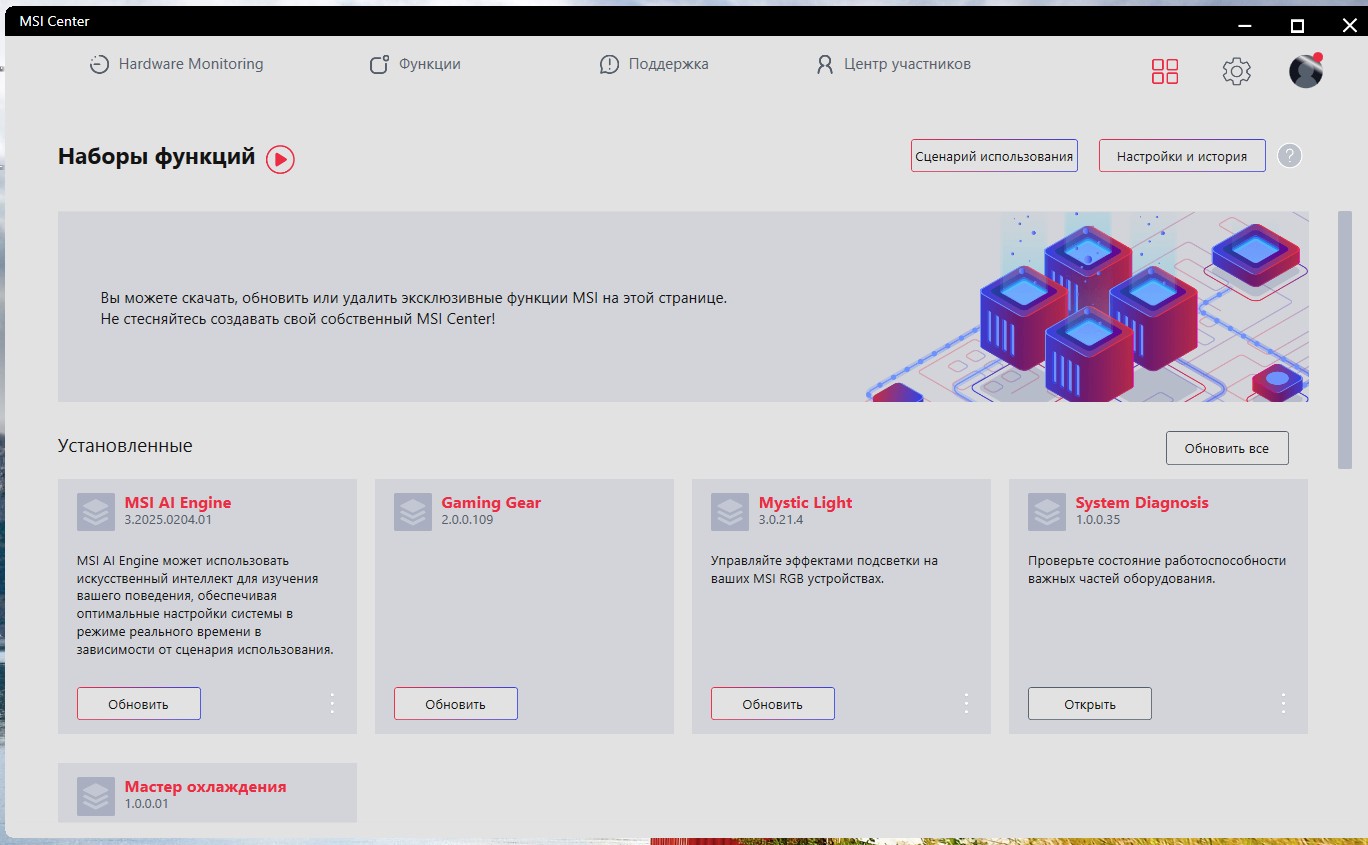
Task: Open System Diagnosis with Открыть button
Action: tap(1090, 704)
